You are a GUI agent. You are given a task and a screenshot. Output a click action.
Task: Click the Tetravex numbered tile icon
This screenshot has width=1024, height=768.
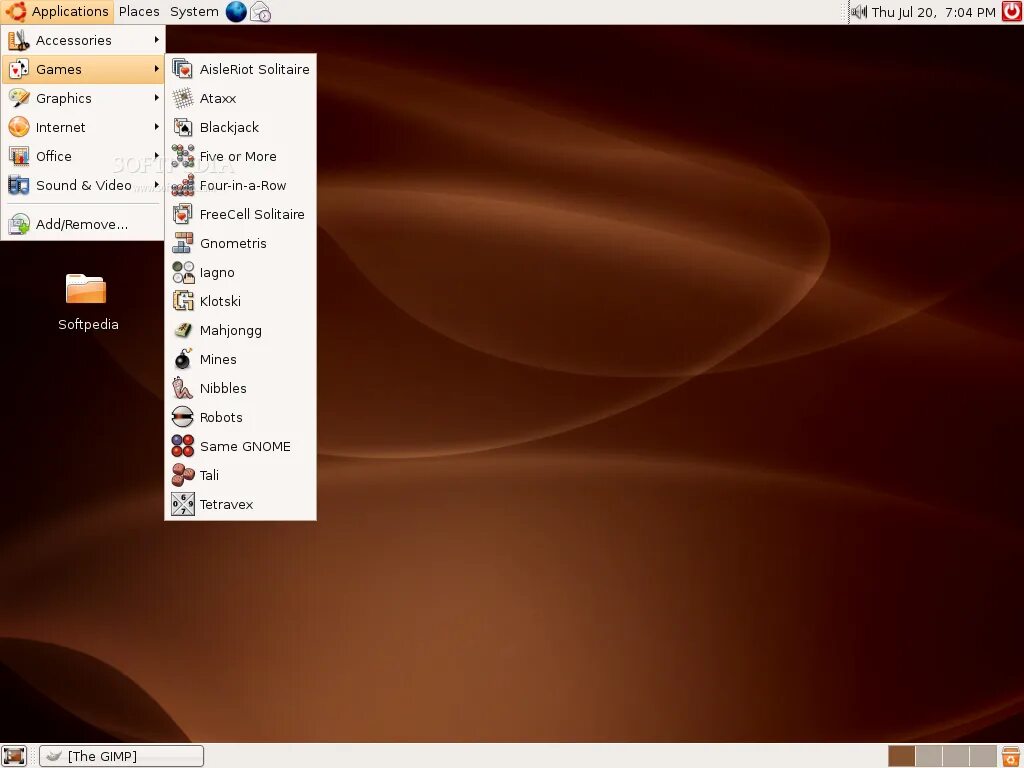point(183,504)
